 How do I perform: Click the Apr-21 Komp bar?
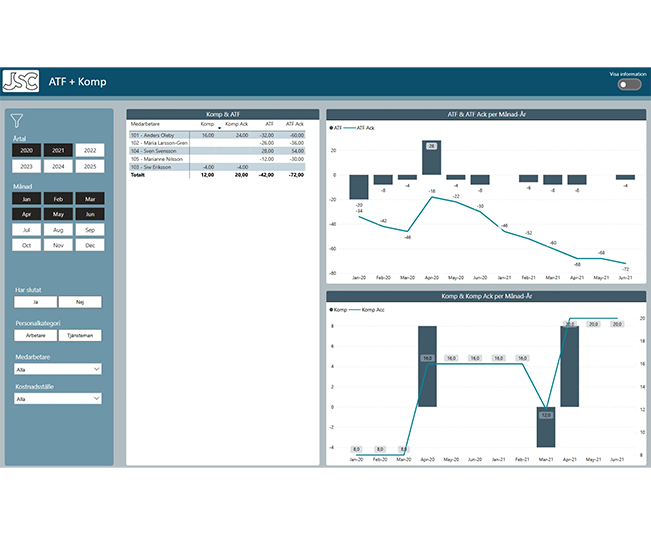point(570,366)
